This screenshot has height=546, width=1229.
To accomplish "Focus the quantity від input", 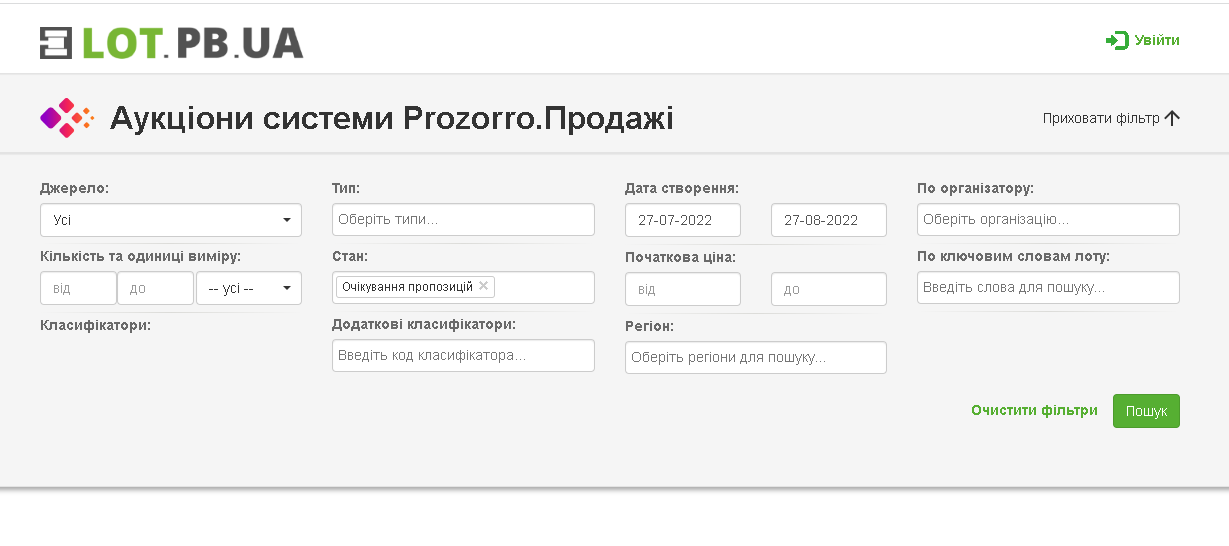I will (x=78, y=288).
